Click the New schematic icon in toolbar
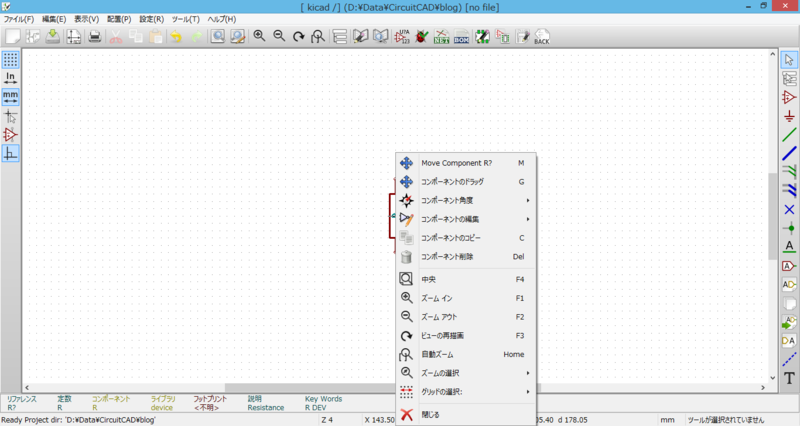This screenshot has height=426, width=800. pos(13,37)
